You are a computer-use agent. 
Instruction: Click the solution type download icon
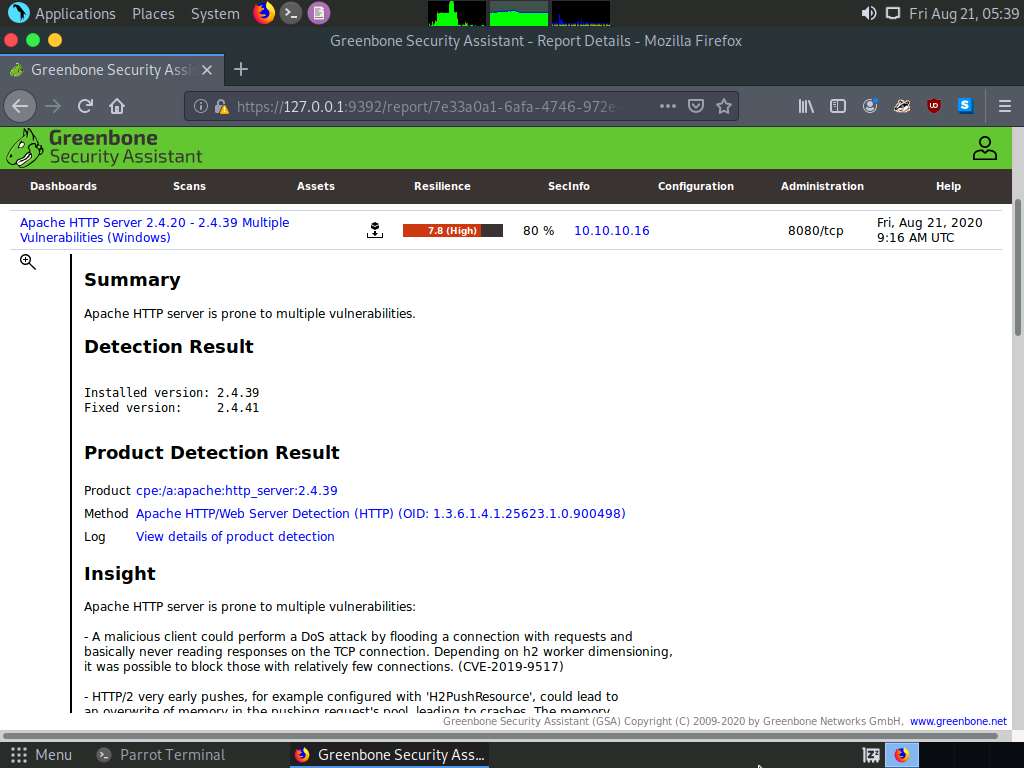point(375,230)
